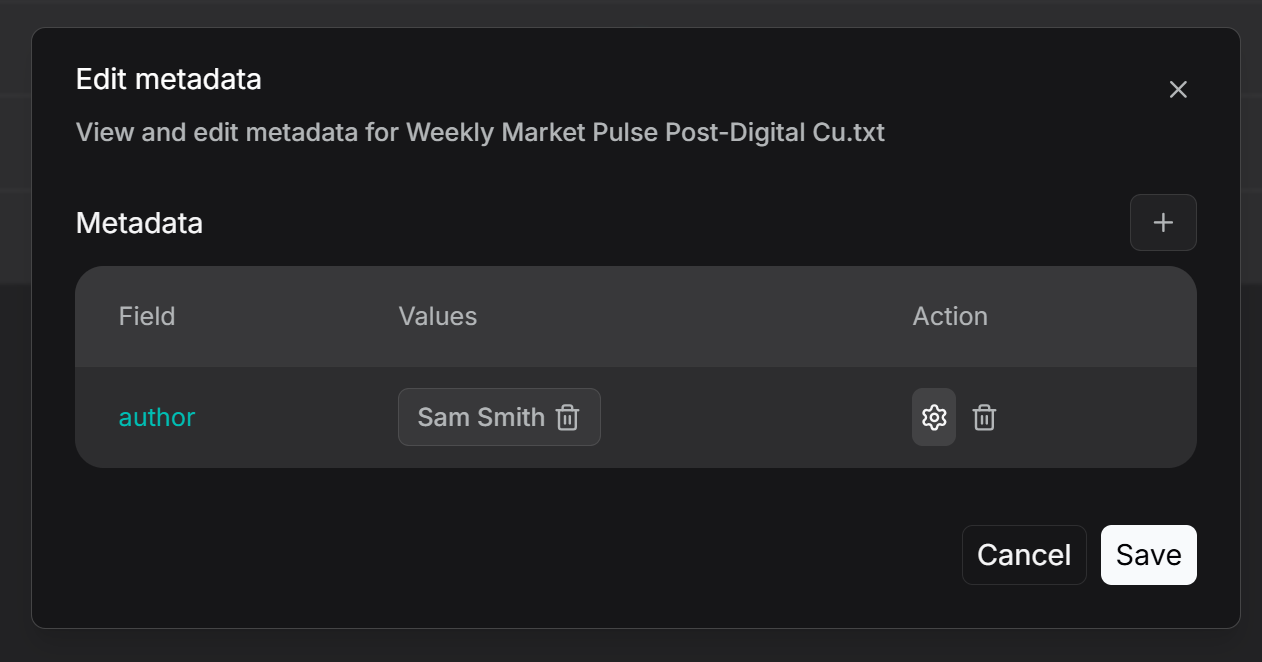Cancel metadata editing

pyautogui.click(x=1023, y=555)
